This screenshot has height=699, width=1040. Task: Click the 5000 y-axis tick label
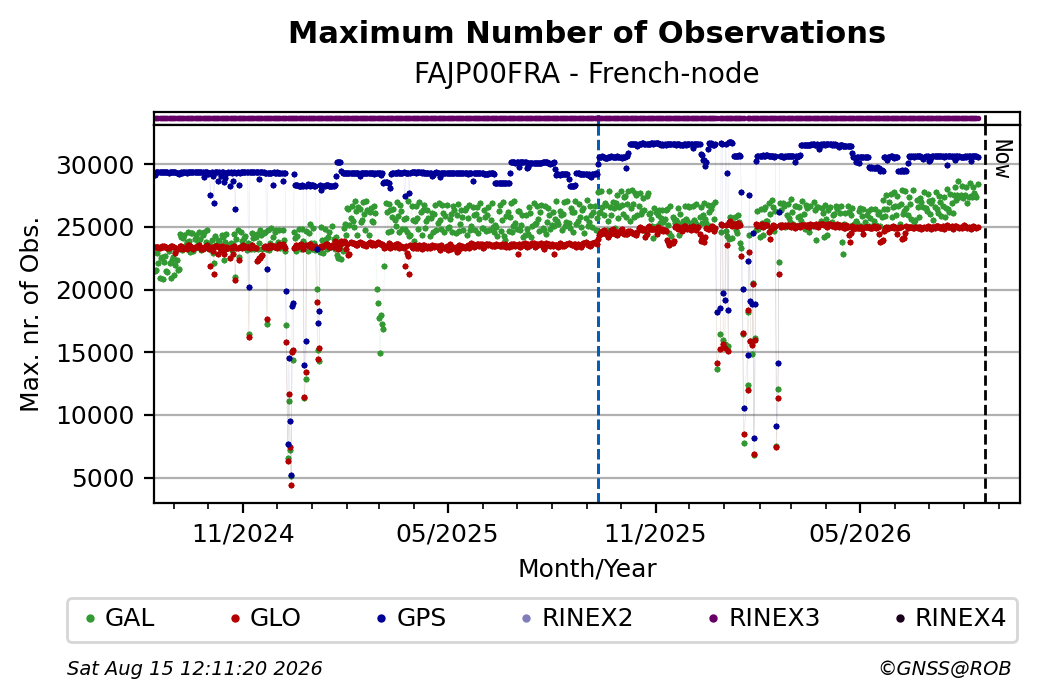pos(103,478)
